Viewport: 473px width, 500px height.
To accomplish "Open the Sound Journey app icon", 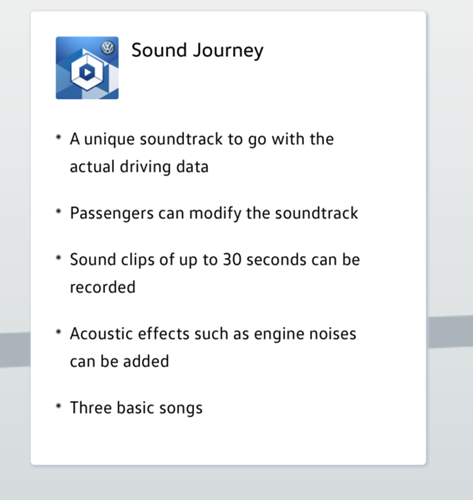I will (x=87, y=68).
